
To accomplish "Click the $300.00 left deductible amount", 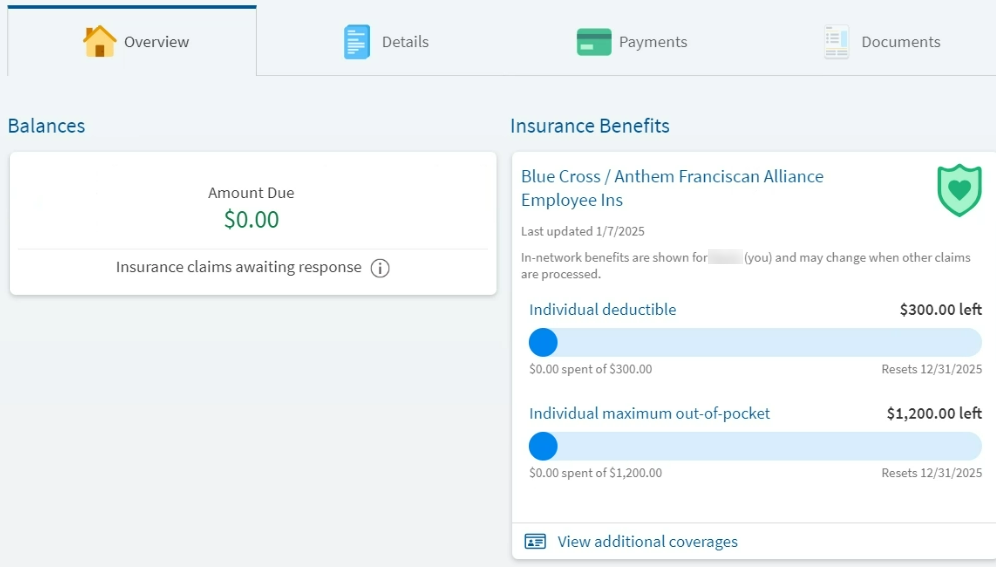I will (x=941, y=310).
